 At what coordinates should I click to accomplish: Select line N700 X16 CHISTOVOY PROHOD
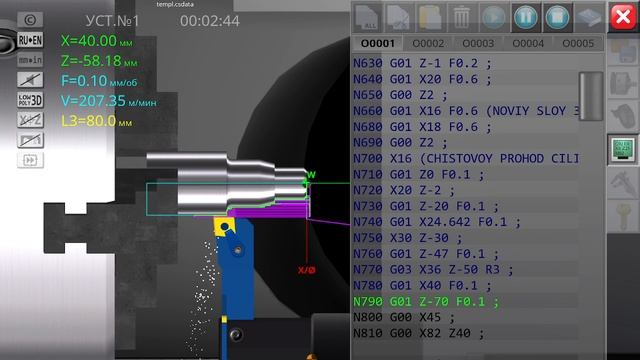pyautogui.click(x=465, y=158)
